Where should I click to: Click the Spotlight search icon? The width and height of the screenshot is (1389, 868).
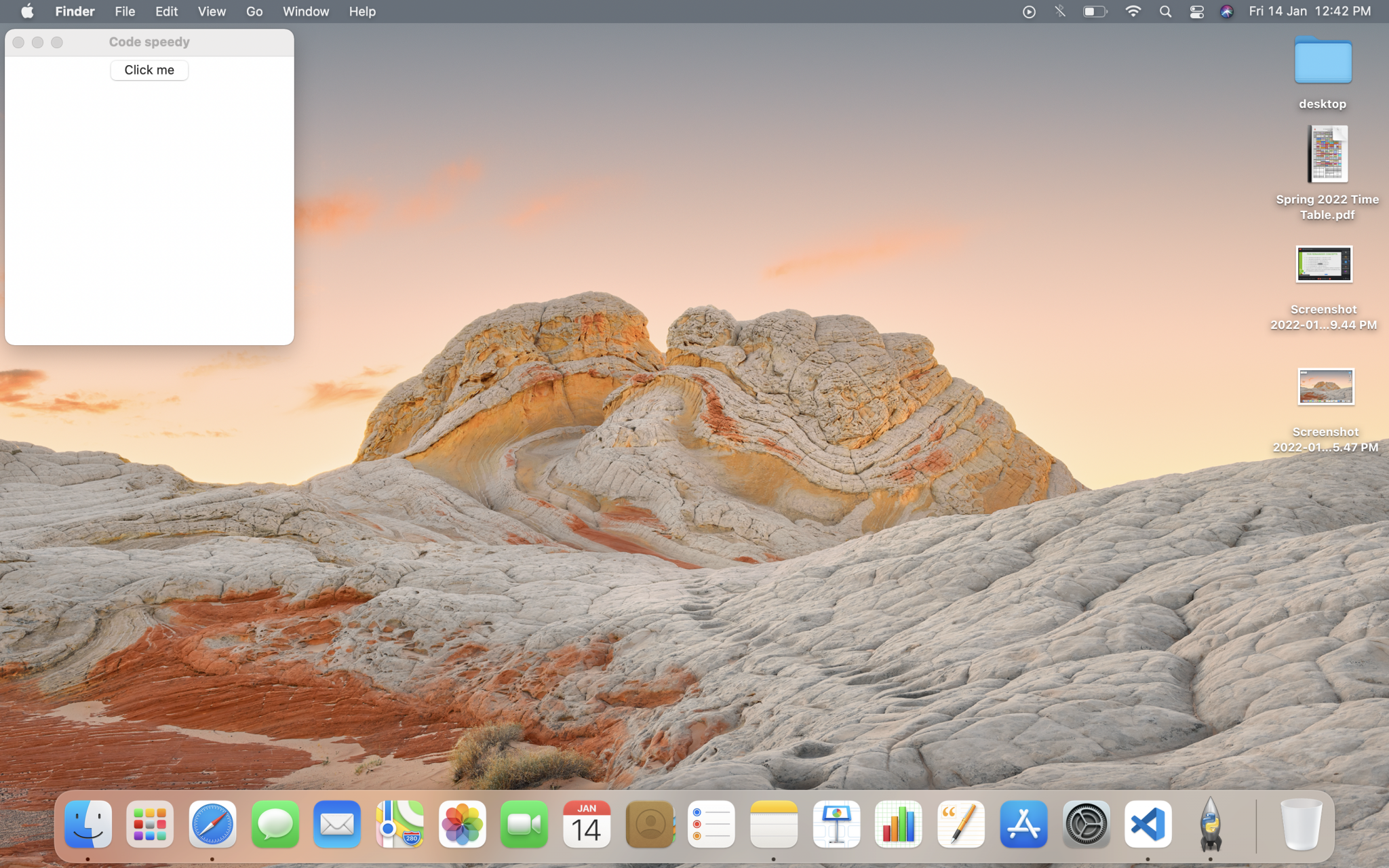pos(1165,12)
